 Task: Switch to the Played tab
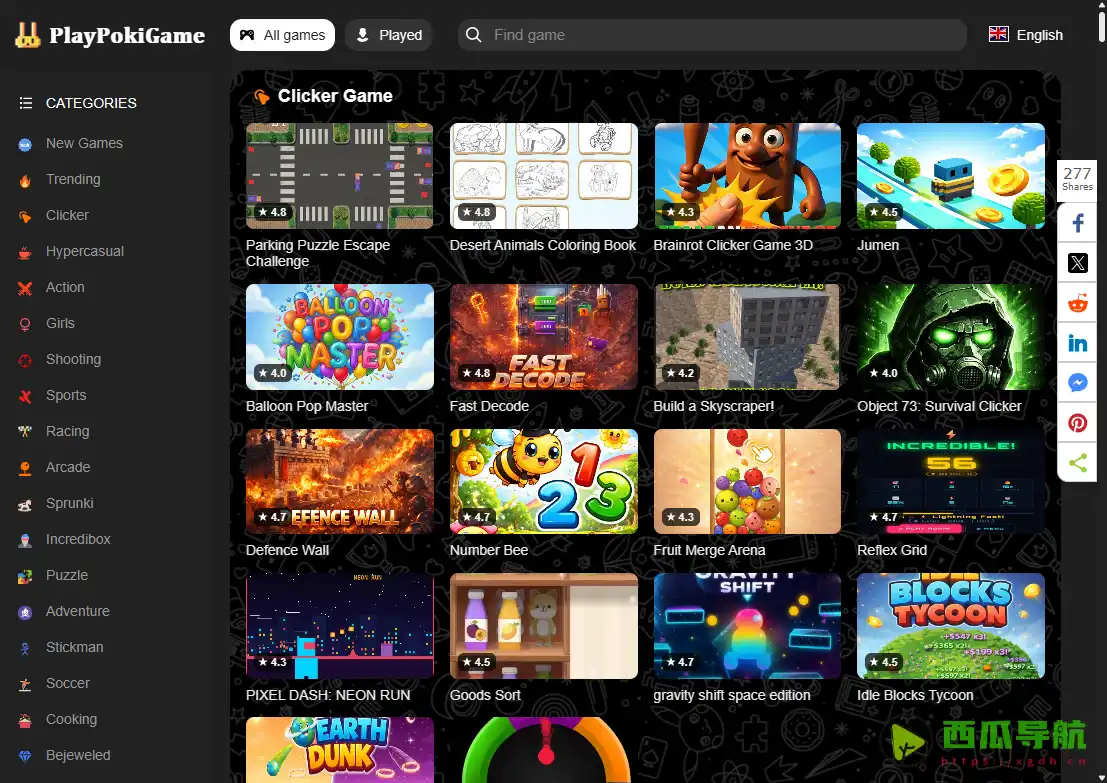[x=388, y=35]
